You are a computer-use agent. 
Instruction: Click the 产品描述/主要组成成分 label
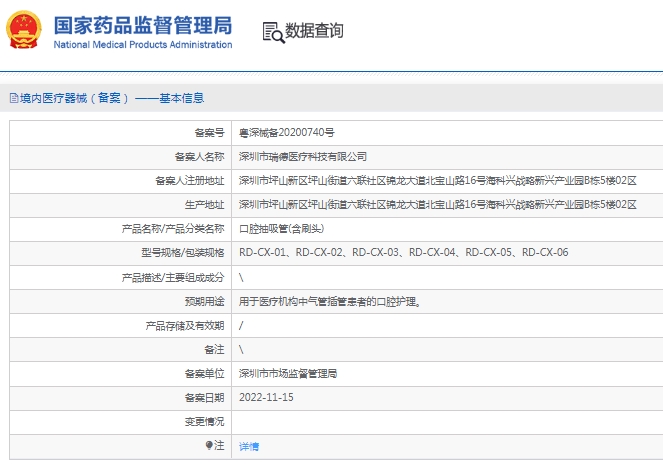(x=173, y=278)
